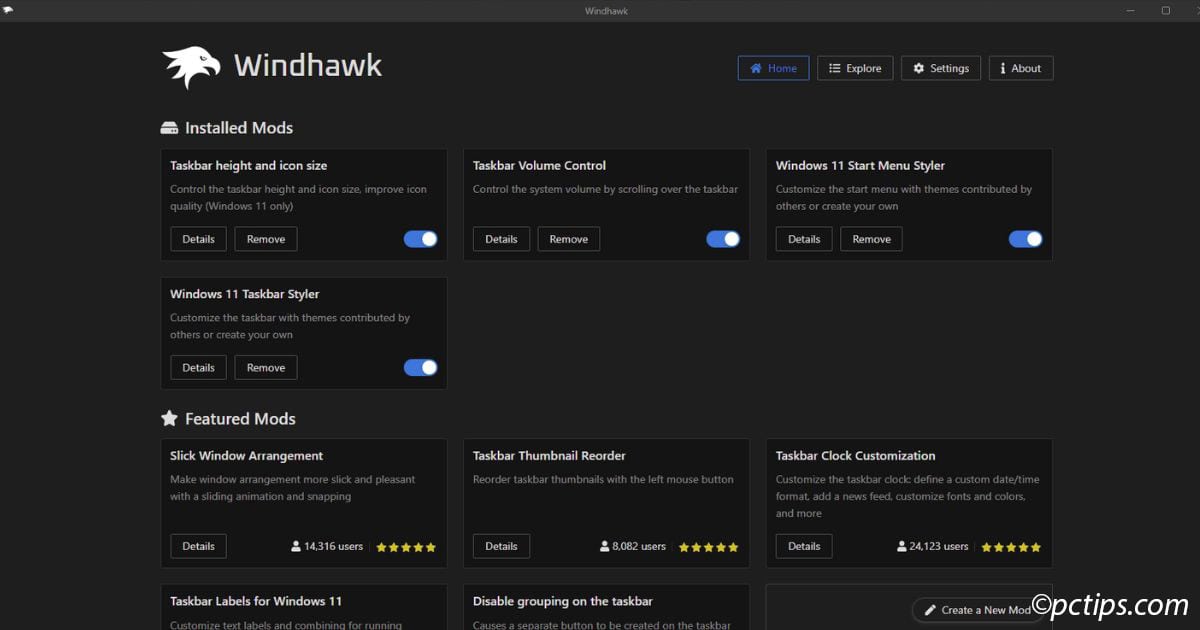
Task: Open Details for Slick Window Arrangement
Action: click(x=198, y=546)
